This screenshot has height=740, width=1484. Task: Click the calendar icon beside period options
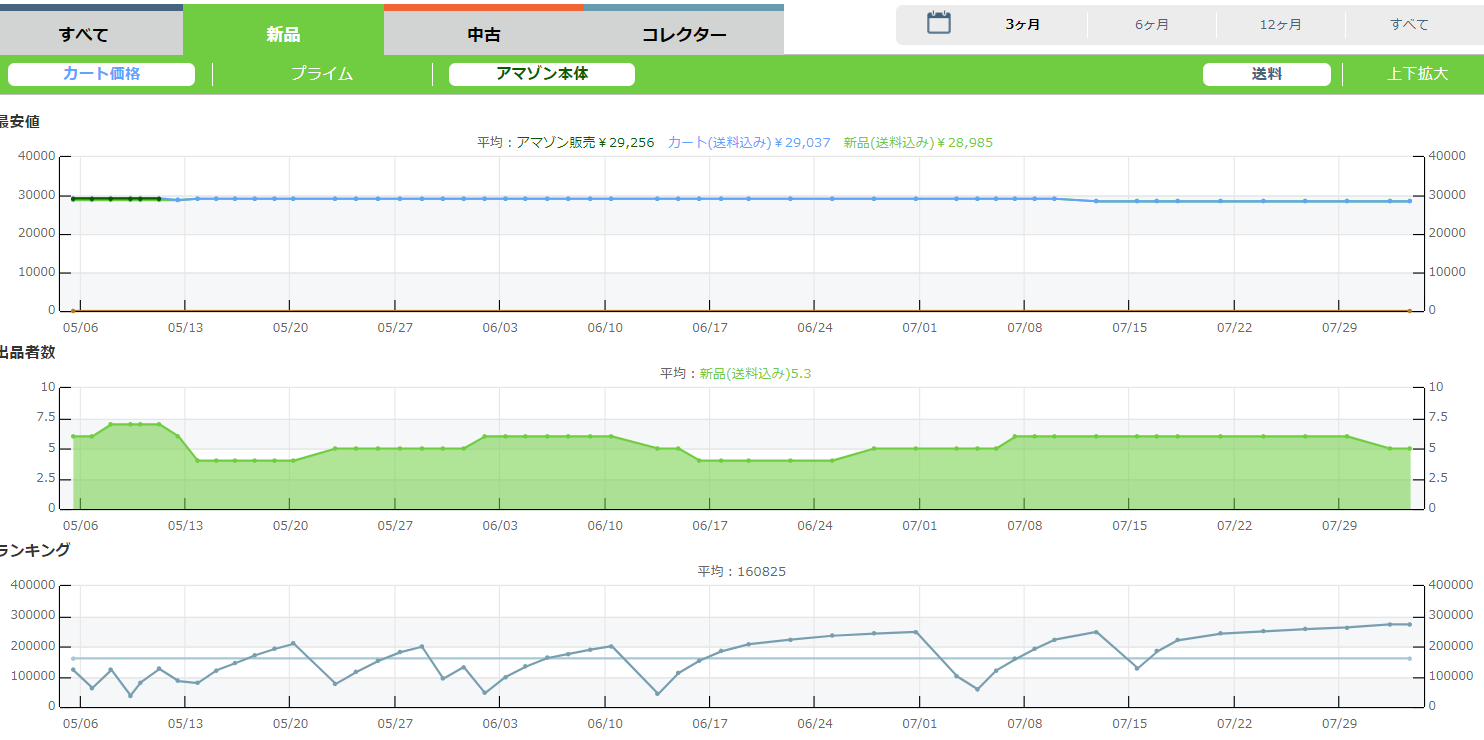click(x=938, y=24)
